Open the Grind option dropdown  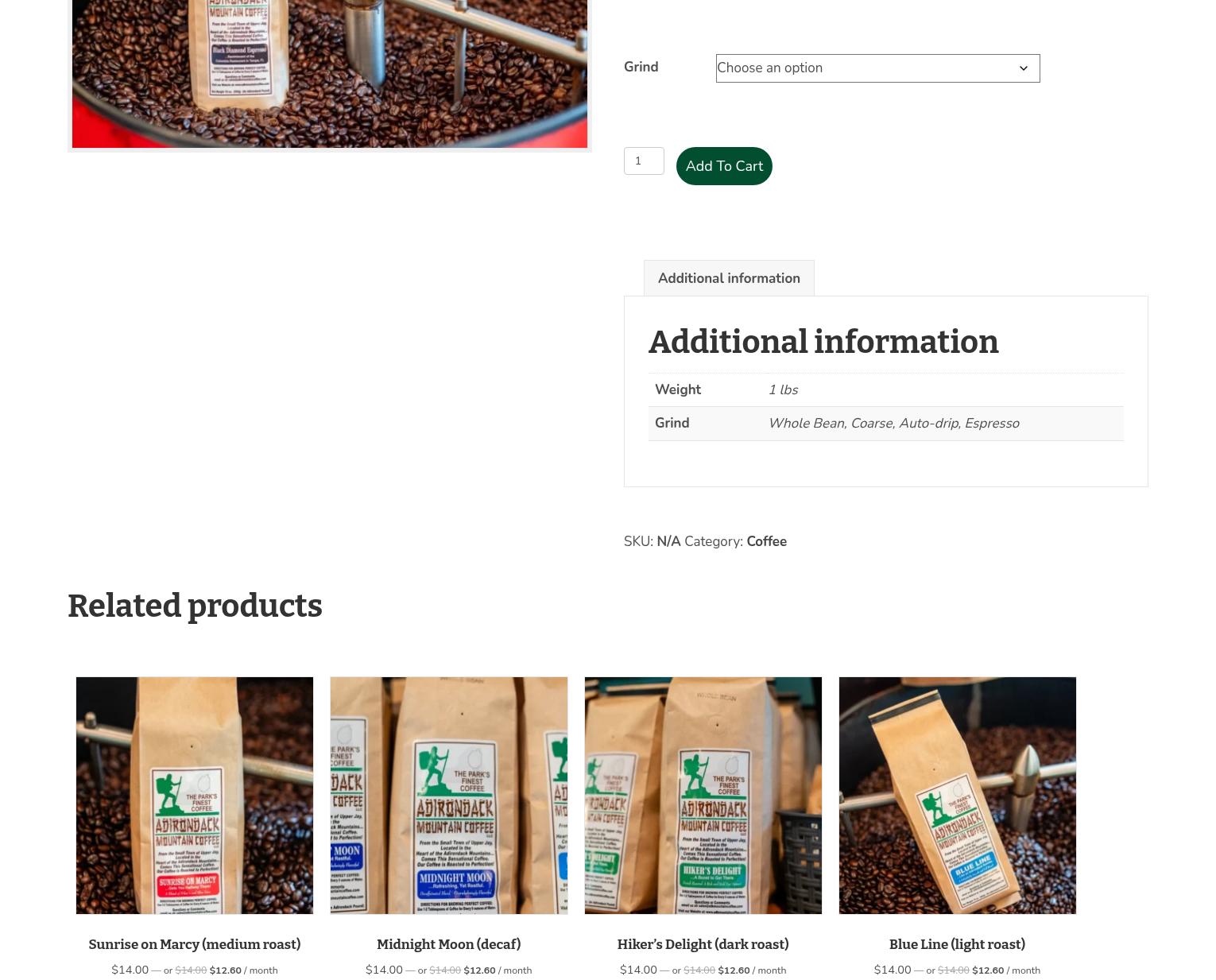point(877,68)
